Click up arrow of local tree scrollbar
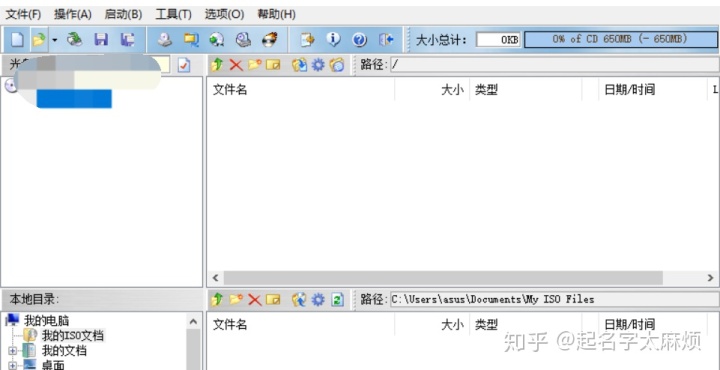 [x=193, y=321]
